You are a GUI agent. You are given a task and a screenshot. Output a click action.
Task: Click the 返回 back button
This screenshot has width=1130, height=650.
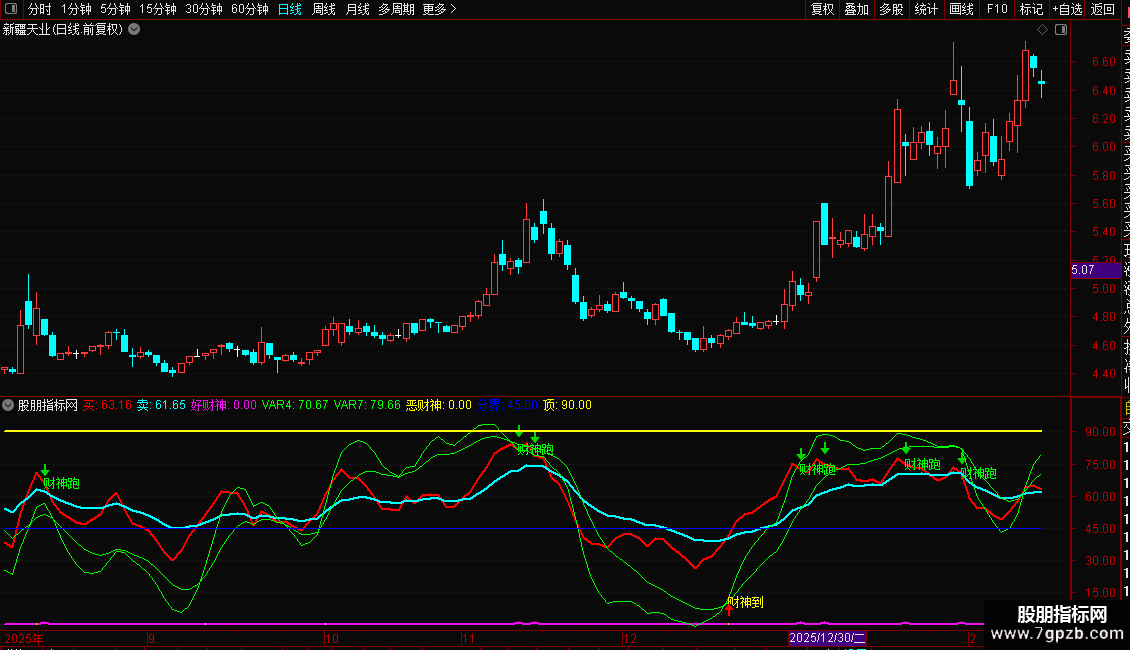[1102, 9]
